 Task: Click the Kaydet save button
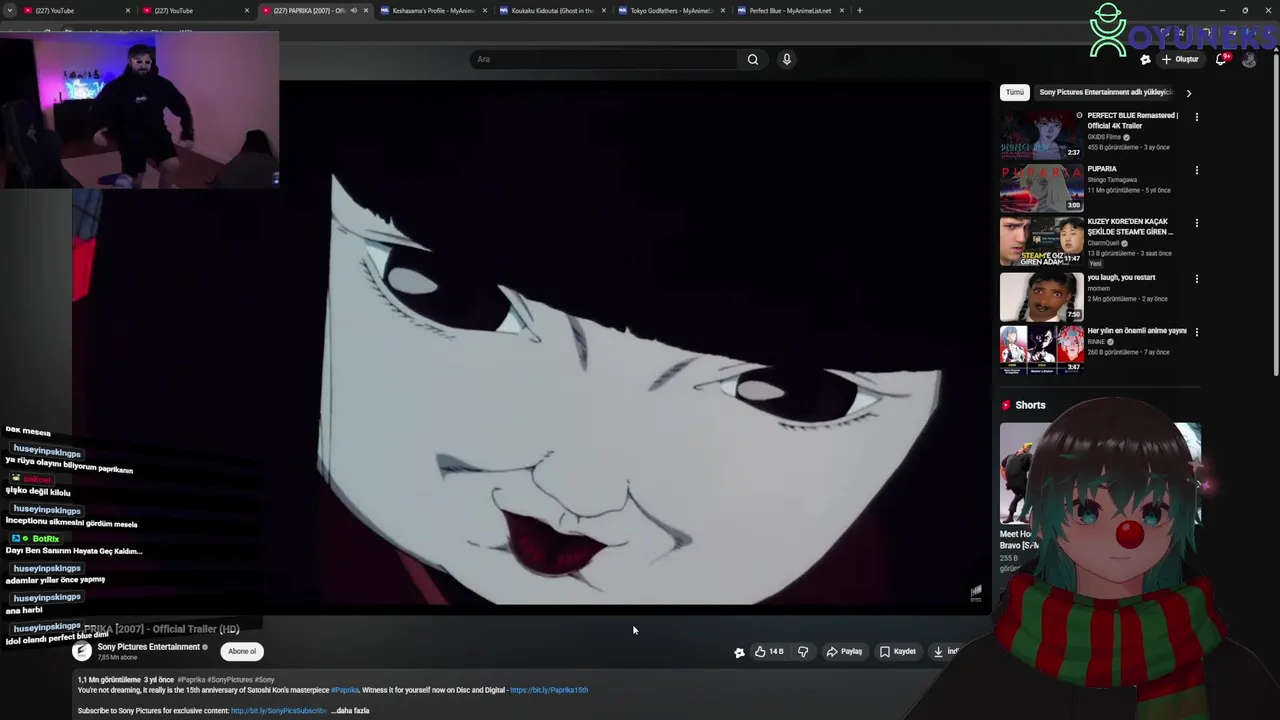tap(897, 652)
